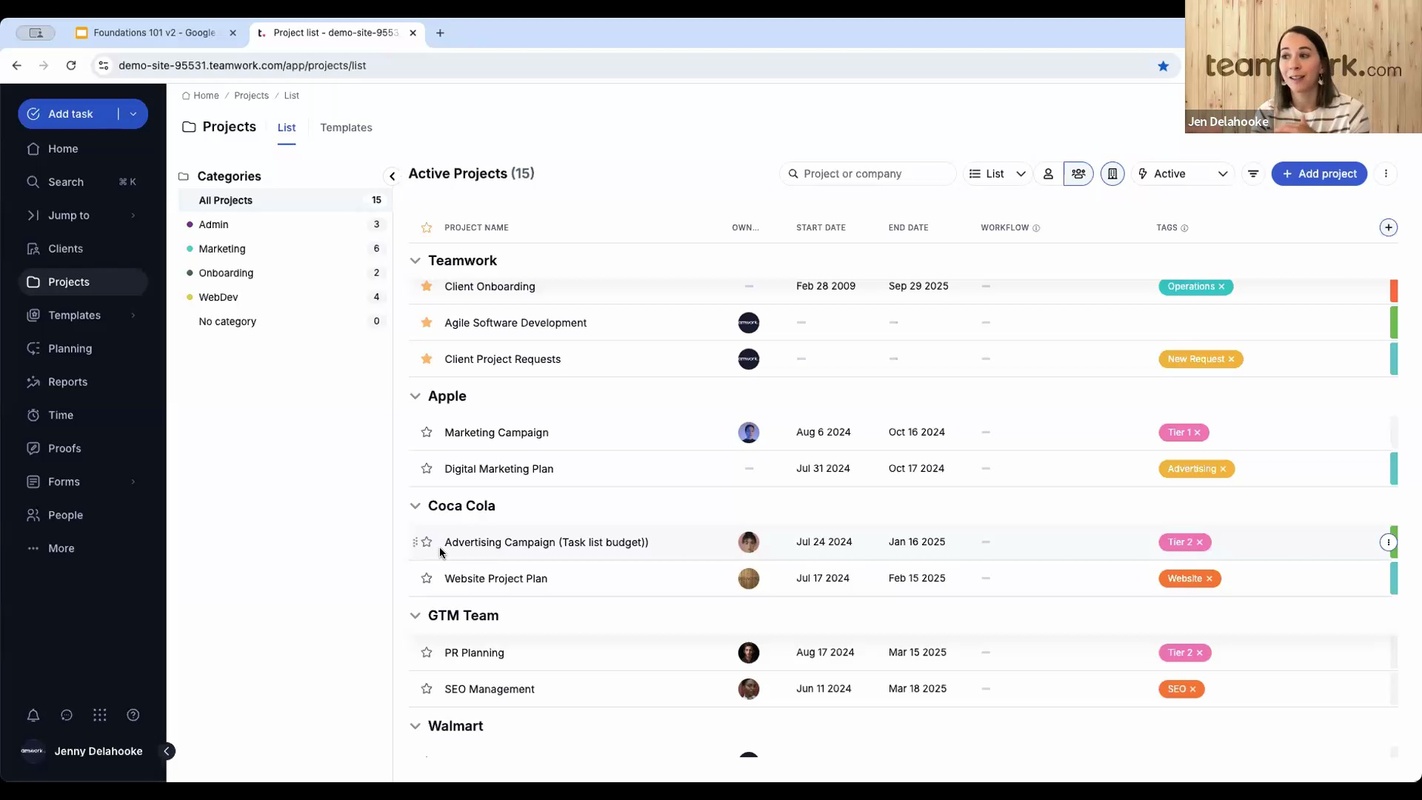Open the Website Project Plan project

[x=496, y=578]
